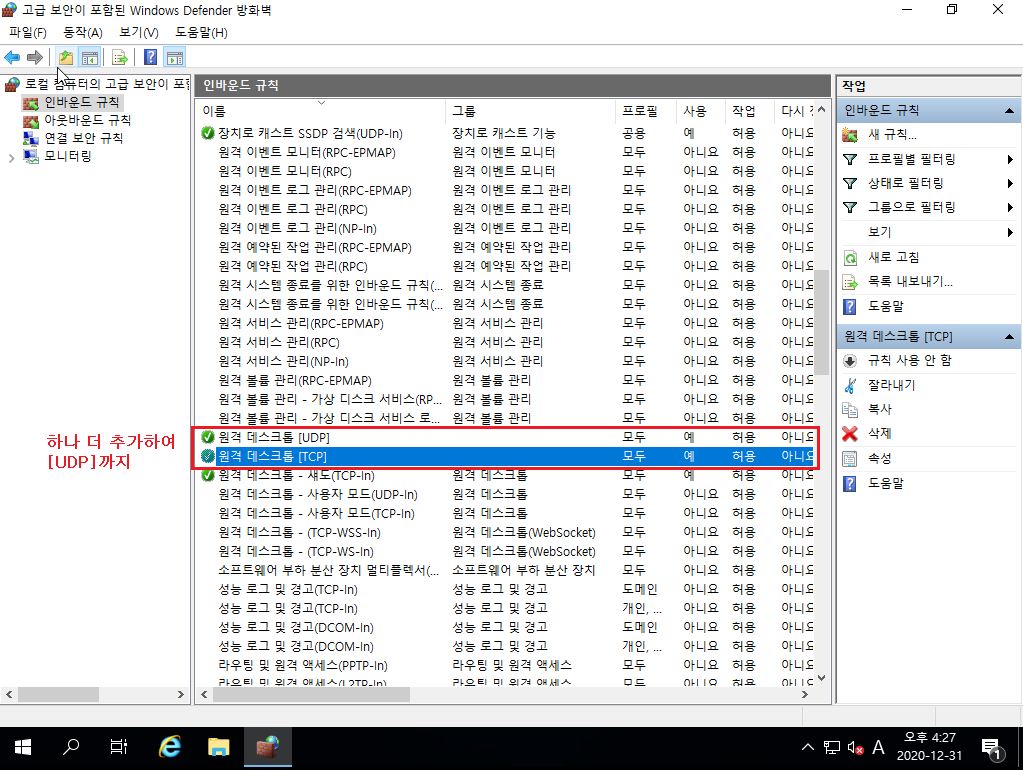Select rule 원격 데스크톱 [UDP]

tap(506, 437)
